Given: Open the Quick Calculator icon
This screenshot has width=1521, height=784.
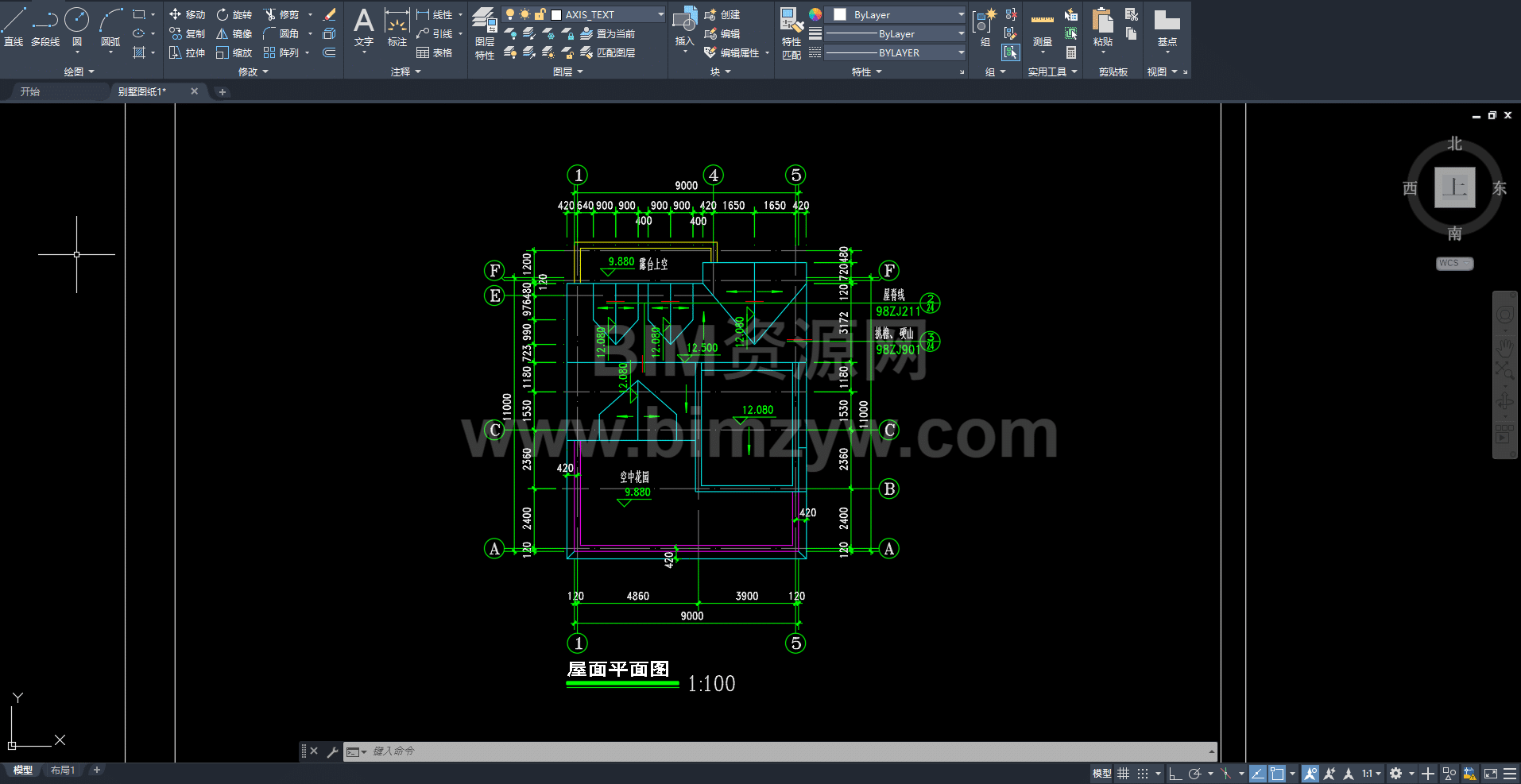Looking at the screenshot, I should (1071, 52).
